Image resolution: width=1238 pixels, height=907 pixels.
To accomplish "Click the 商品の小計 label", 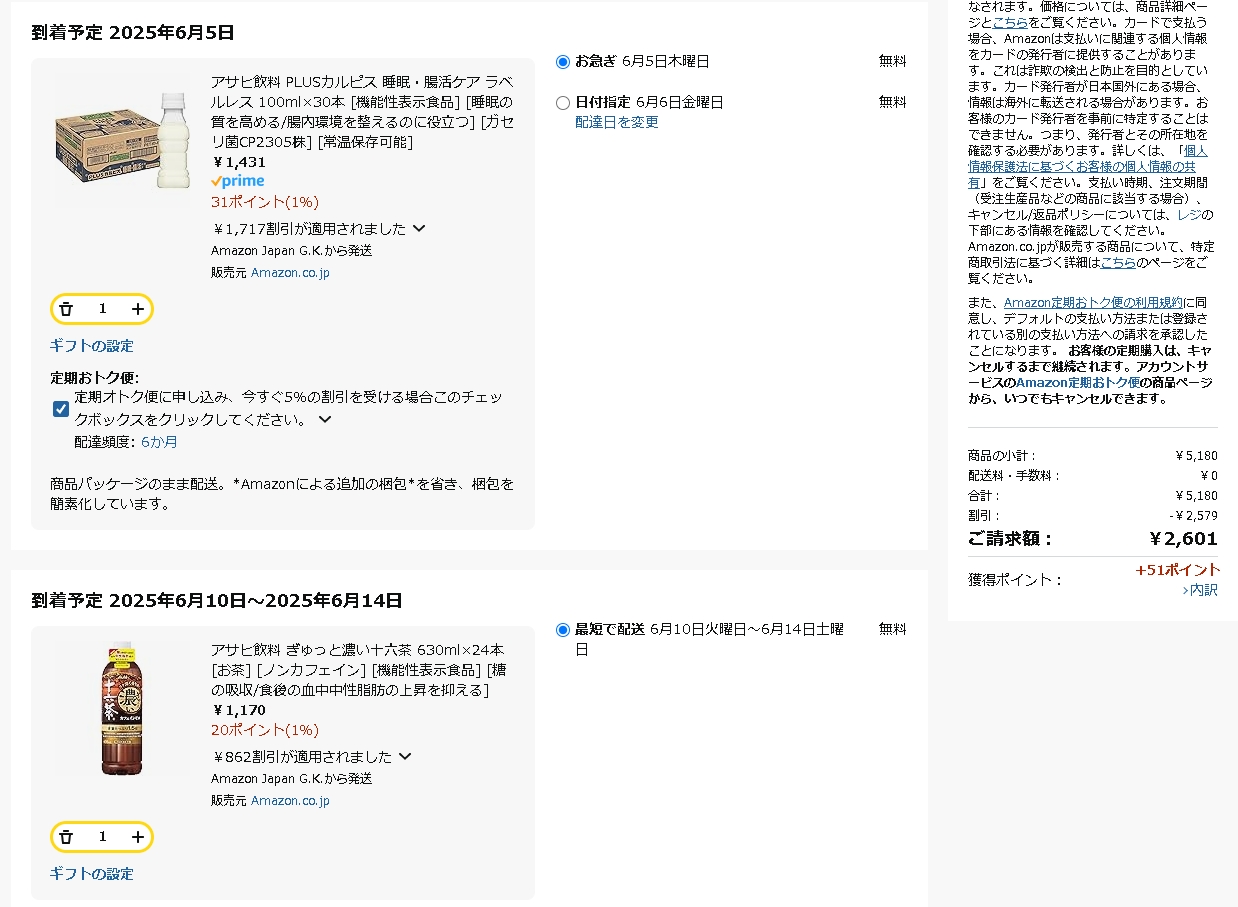I will 1002,456.
